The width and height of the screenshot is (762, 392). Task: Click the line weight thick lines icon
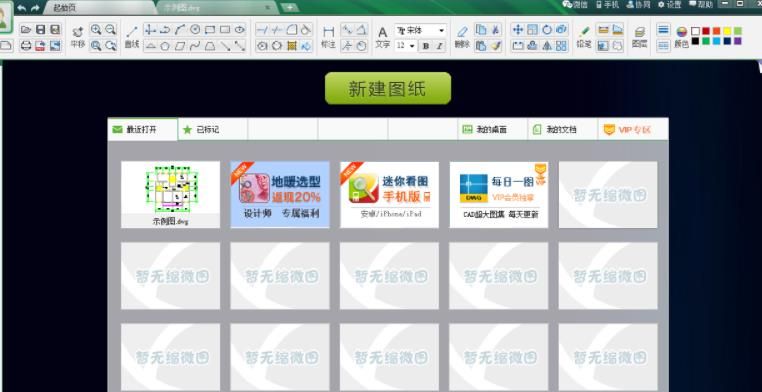click(663, 30)
